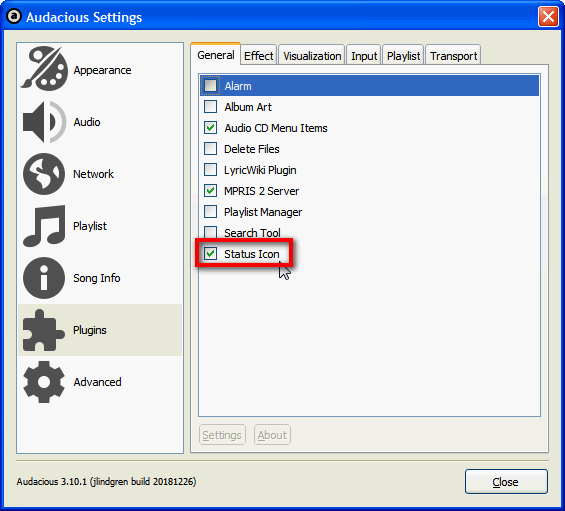565x511 pixels.
Task: Open the Advanced gear icon
Action: click(44, 382)
